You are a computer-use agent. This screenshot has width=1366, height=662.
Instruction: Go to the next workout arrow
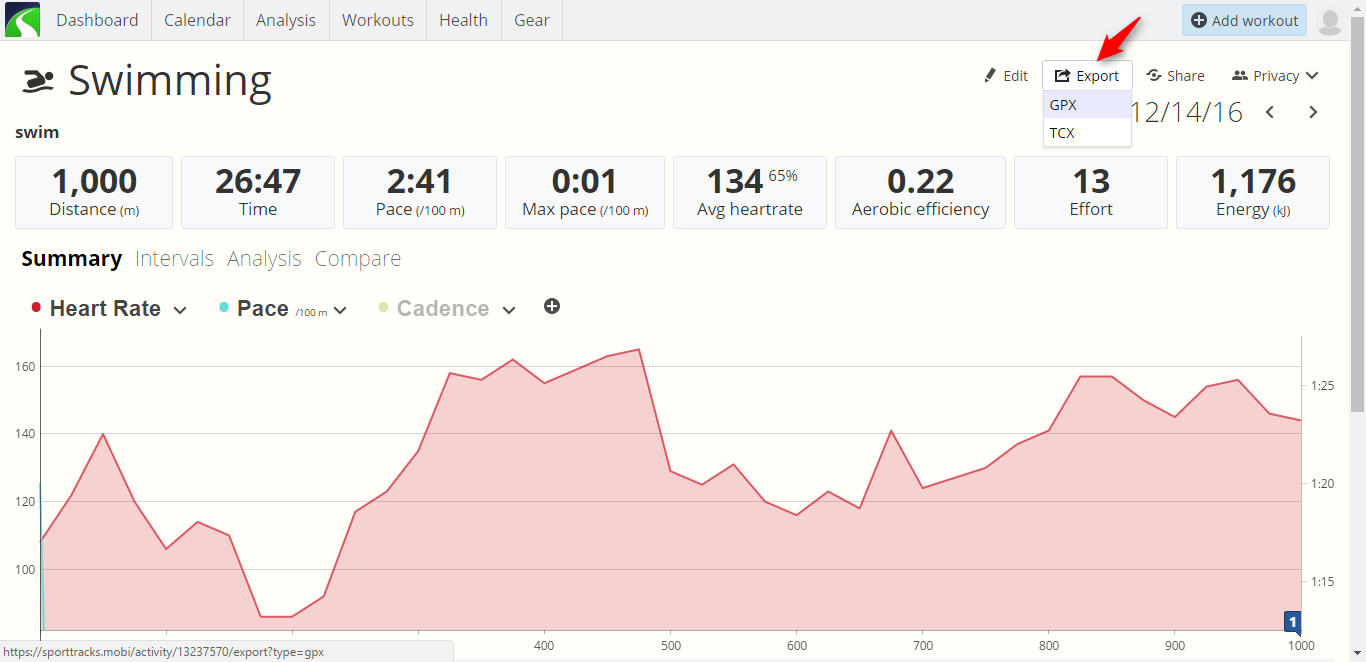pyautogui.click(x=1313, y=112)
